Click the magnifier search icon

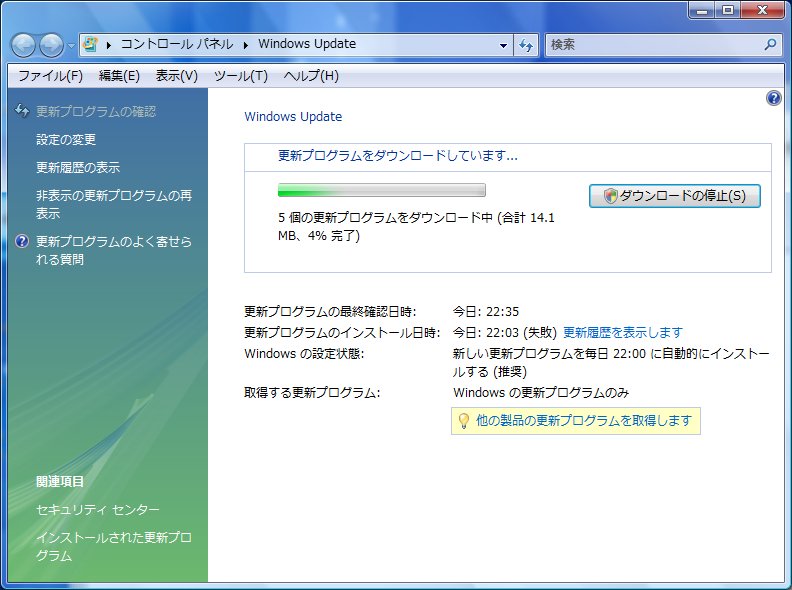(x=770, y=44)
